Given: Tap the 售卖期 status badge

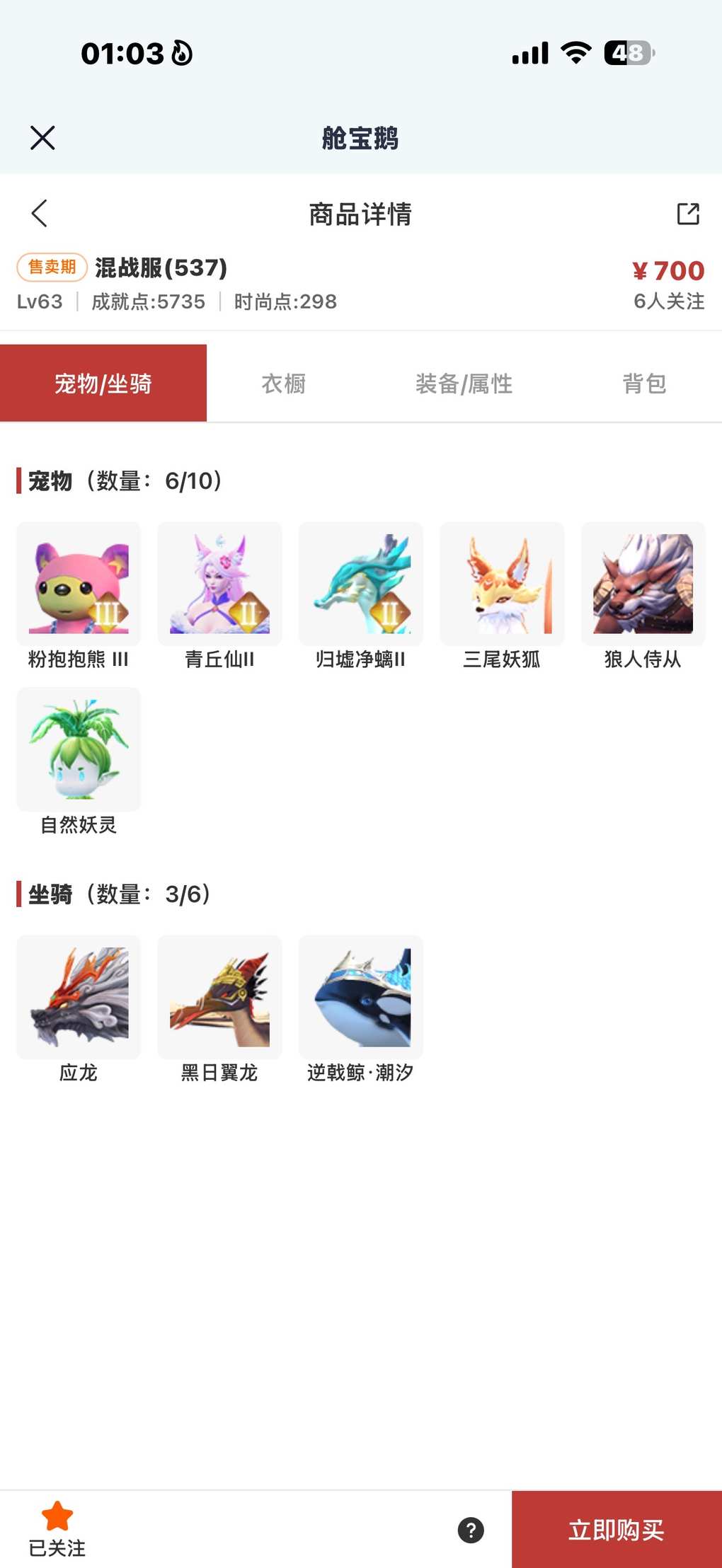Looking at the screenshot, I should 52,267.
